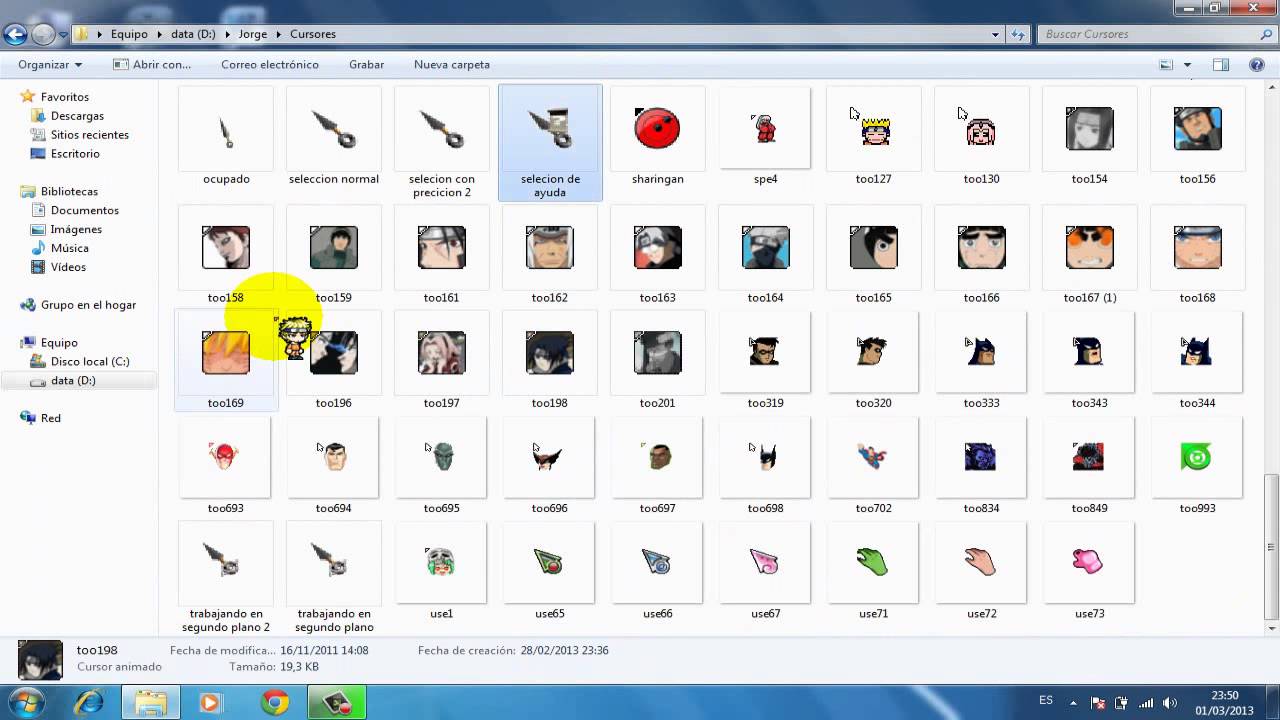Open the Windows Start button
The height and width of the screenshot is (720, 1280).
point(26,702)
